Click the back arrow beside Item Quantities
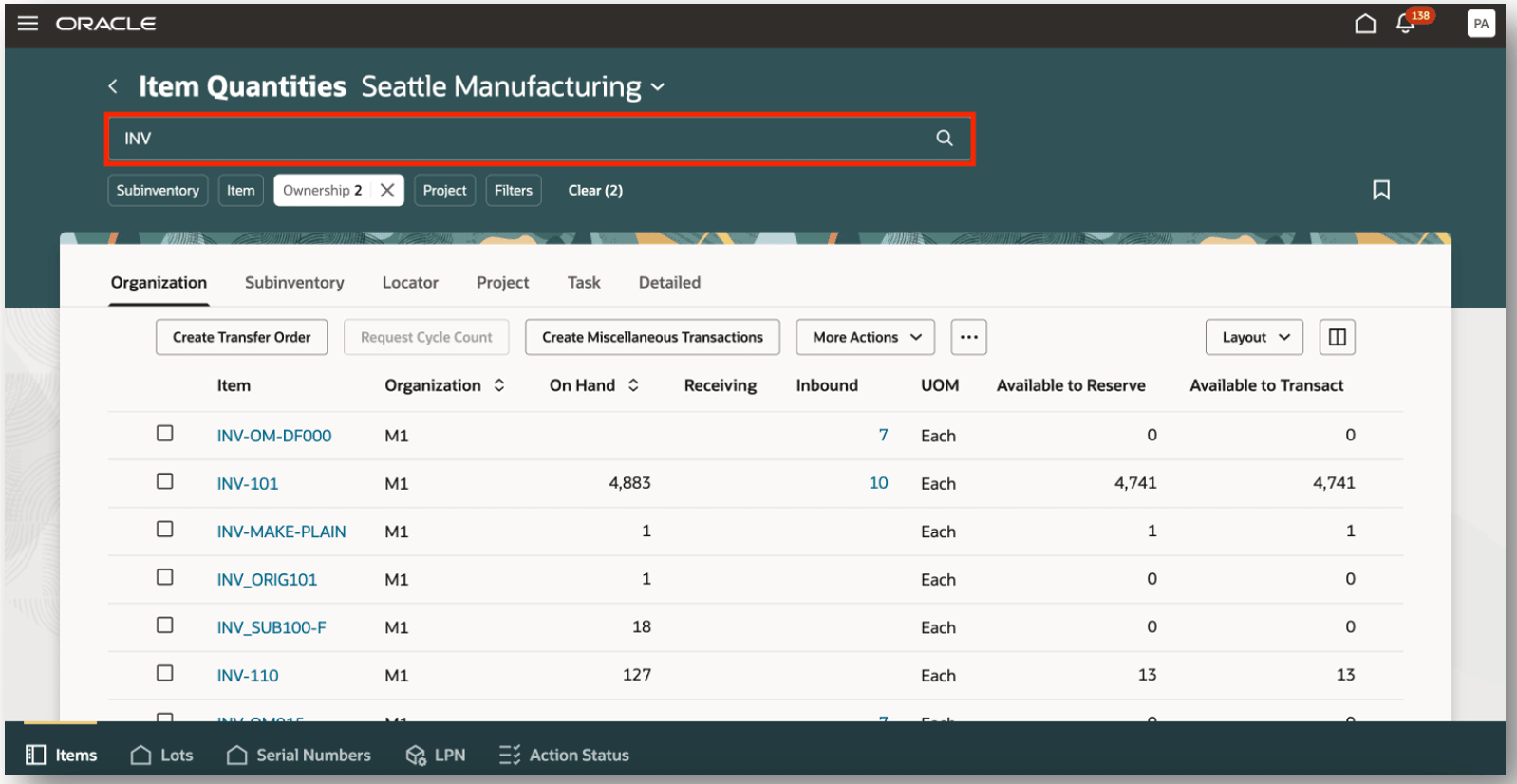This screenshot has height=784, width=1517. point(113,86)
